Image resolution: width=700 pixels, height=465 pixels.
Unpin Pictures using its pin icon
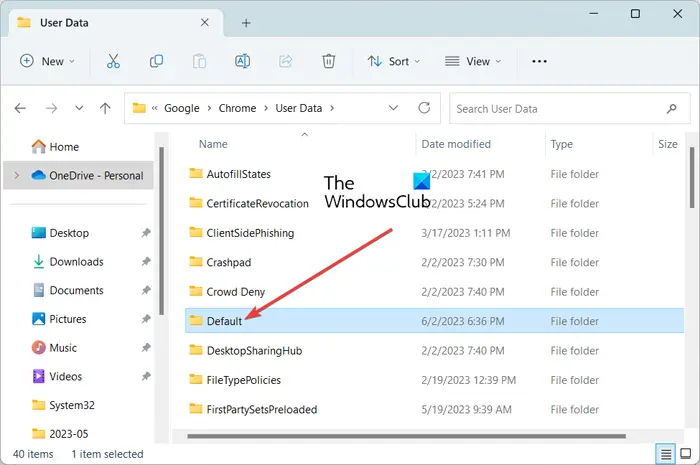[146, 319]
